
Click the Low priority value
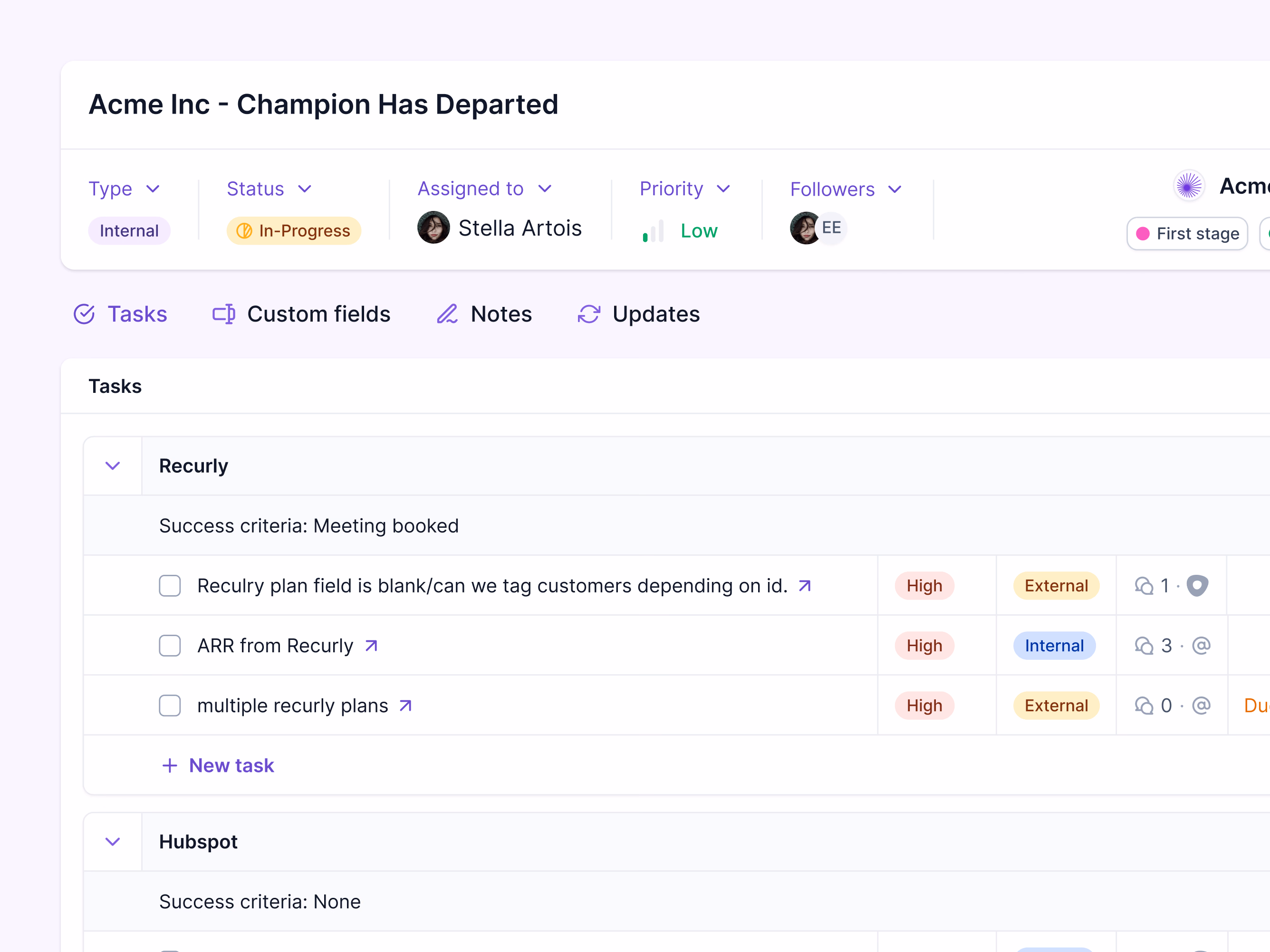coord(699,231)
